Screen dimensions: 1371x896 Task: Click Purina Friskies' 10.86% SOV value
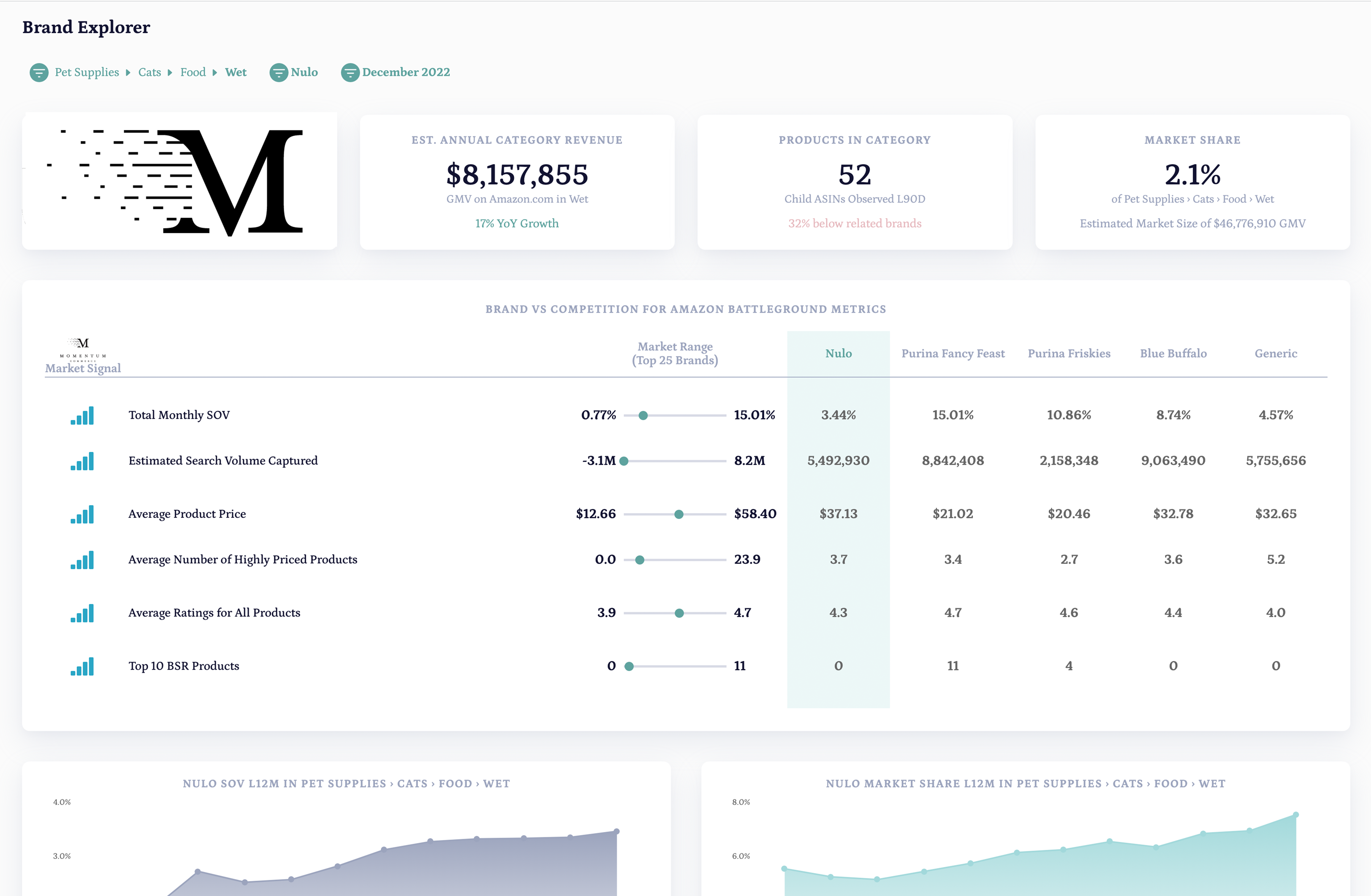pyautogui.click(x=1069, y=415)
